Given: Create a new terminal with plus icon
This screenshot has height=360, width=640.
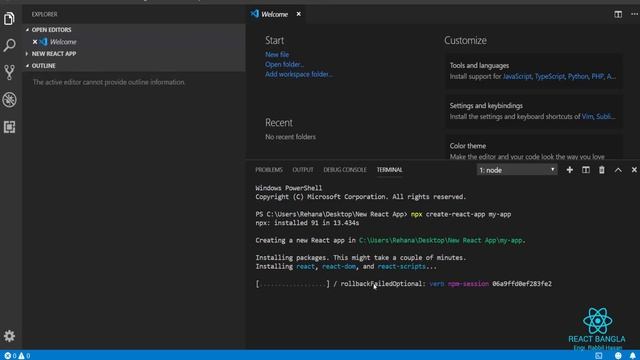Looking at the screenshot, I should tap(569, 170).
